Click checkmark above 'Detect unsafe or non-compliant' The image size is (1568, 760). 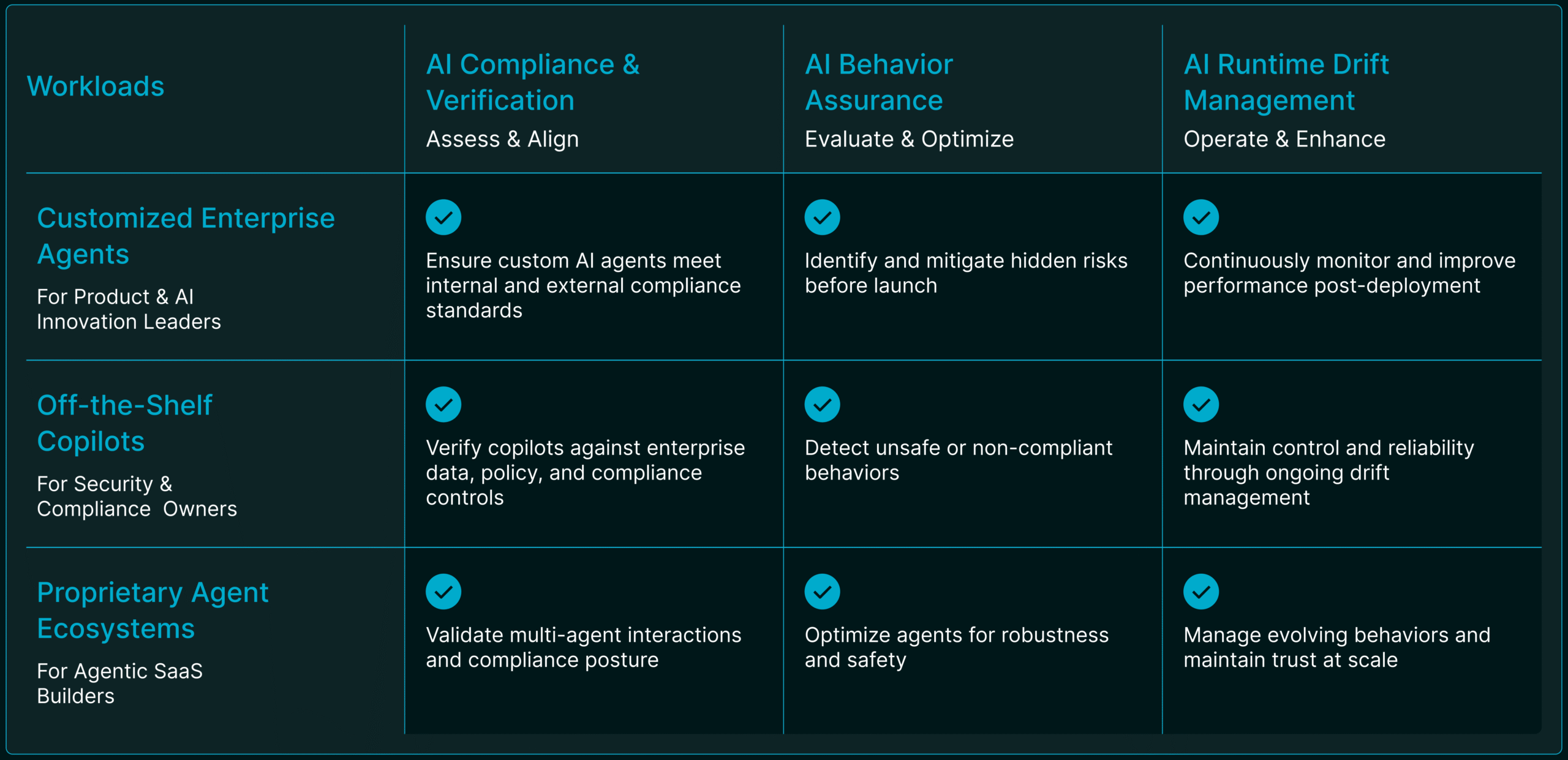click(x=822, y=405)
